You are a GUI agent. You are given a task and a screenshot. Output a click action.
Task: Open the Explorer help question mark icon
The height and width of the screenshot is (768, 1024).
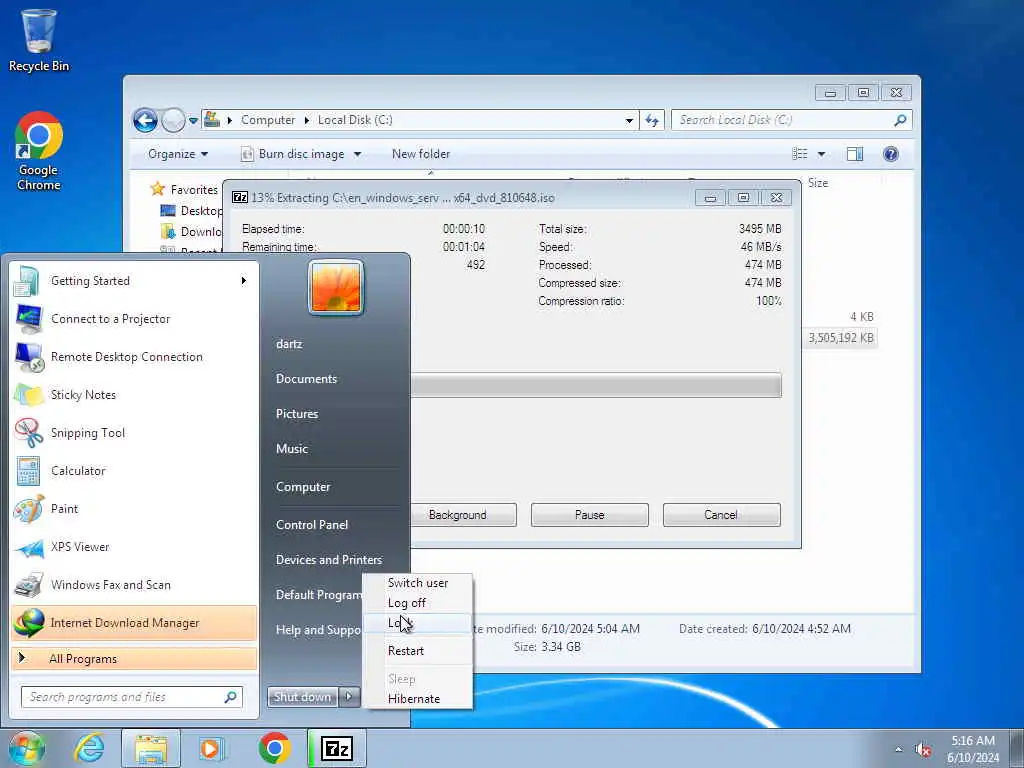(891, 154)
